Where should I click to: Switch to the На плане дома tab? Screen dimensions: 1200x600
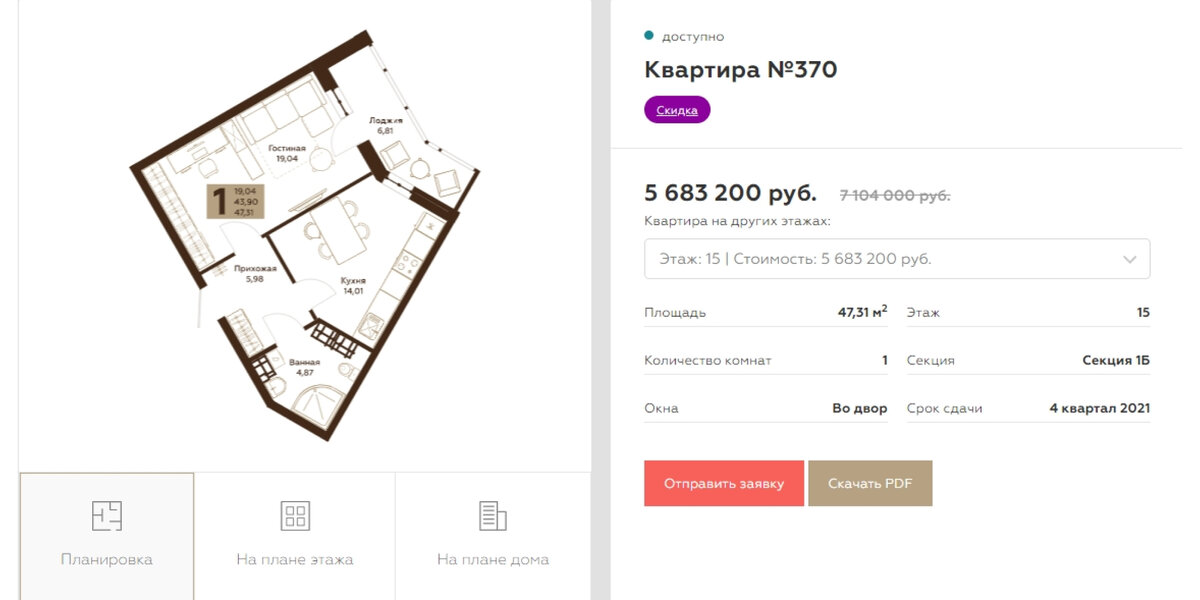point(492,537)
